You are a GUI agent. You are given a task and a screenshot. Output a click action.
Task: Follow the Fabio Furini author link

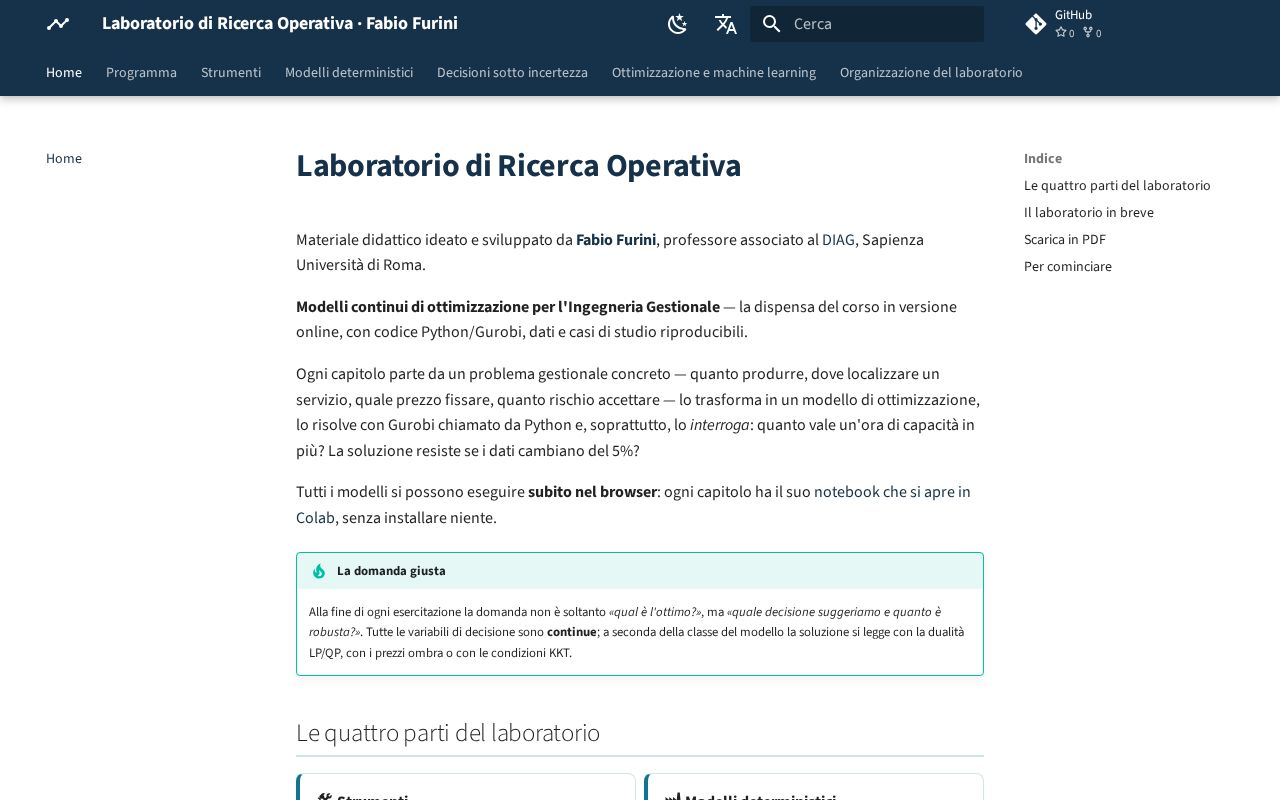pos(616,240)
